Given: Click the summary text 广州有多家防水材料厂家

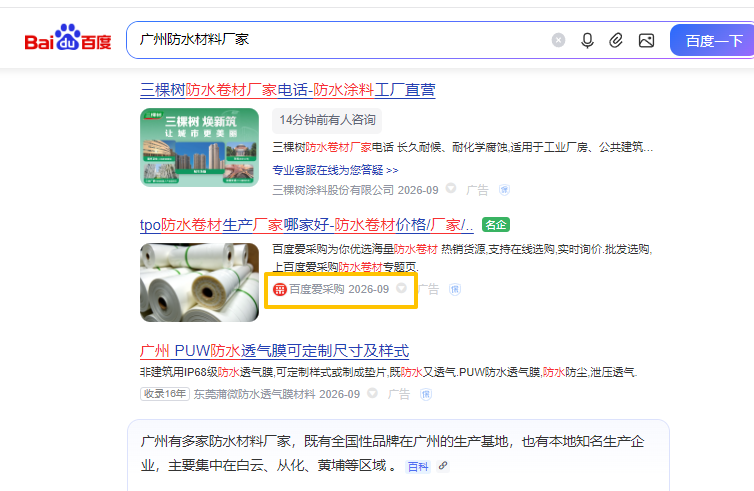Looking at the screenshot, I should (215, 441).
